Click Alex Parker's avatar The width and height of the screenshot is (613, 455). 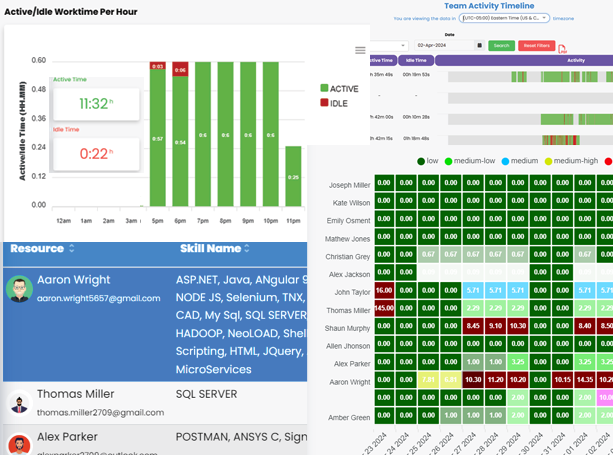[x=19, y=444]
